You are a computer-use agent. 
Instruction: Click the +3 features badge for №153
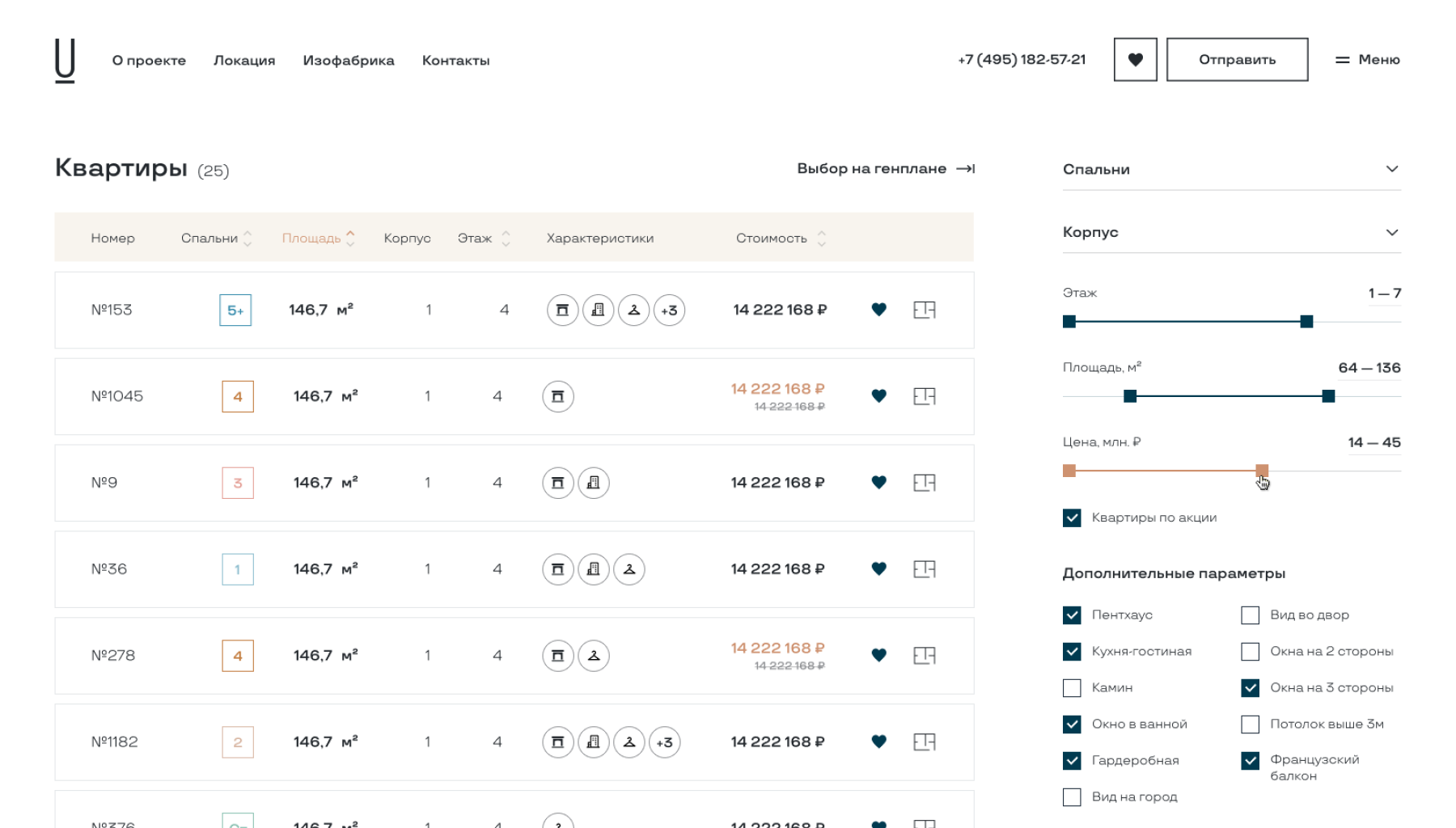click(669, 310)
